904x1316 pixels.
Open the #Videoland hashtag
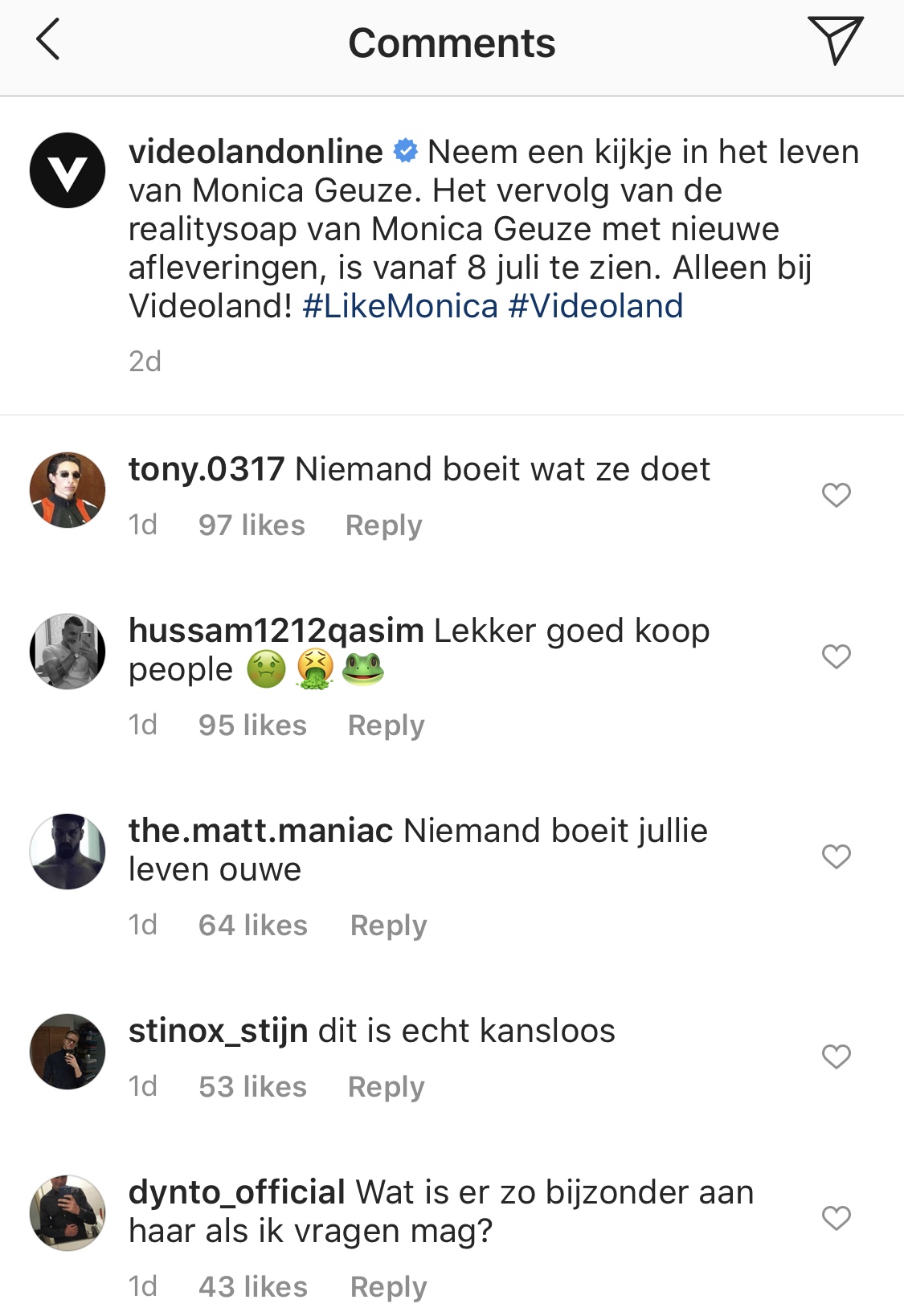click(x=595, y=306)
